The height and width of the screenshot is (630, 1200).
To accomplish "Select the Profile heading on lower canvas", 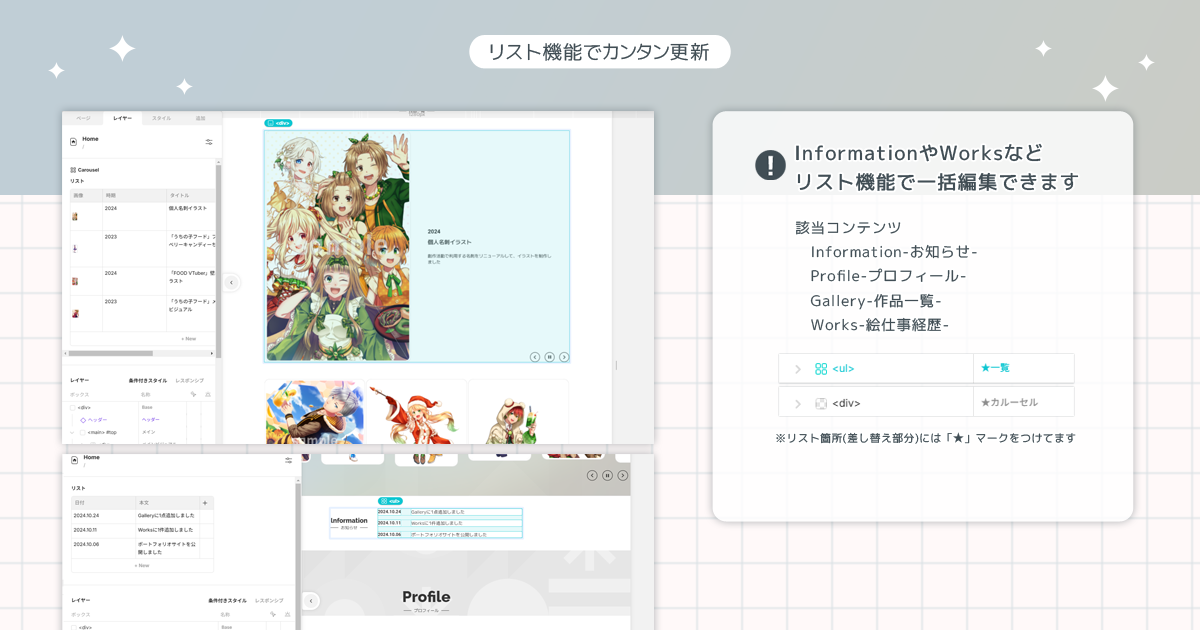I will tap(426, 597).
